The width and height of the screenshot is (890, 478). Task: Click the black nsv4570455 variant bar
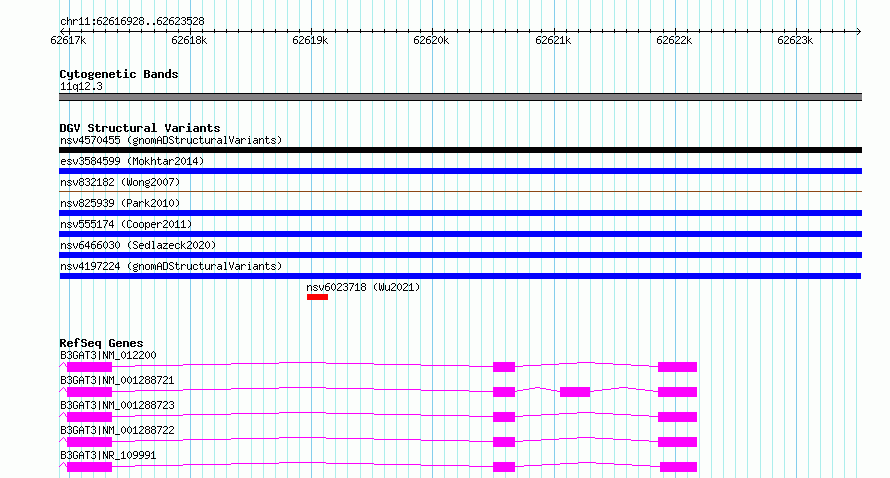tap(460, 150)
